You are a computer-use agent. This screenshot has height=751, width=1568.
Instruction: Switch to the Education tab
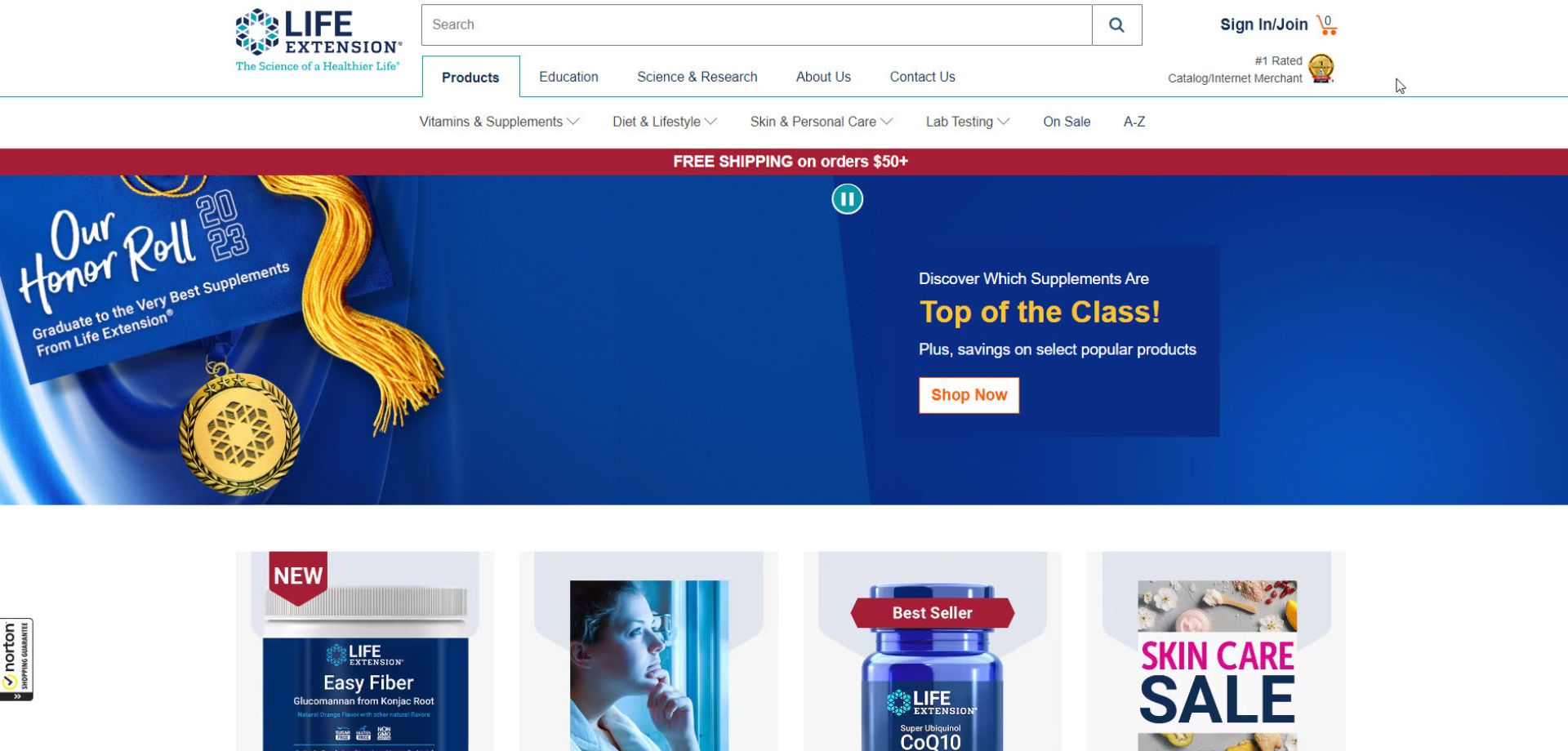[568, 77]
